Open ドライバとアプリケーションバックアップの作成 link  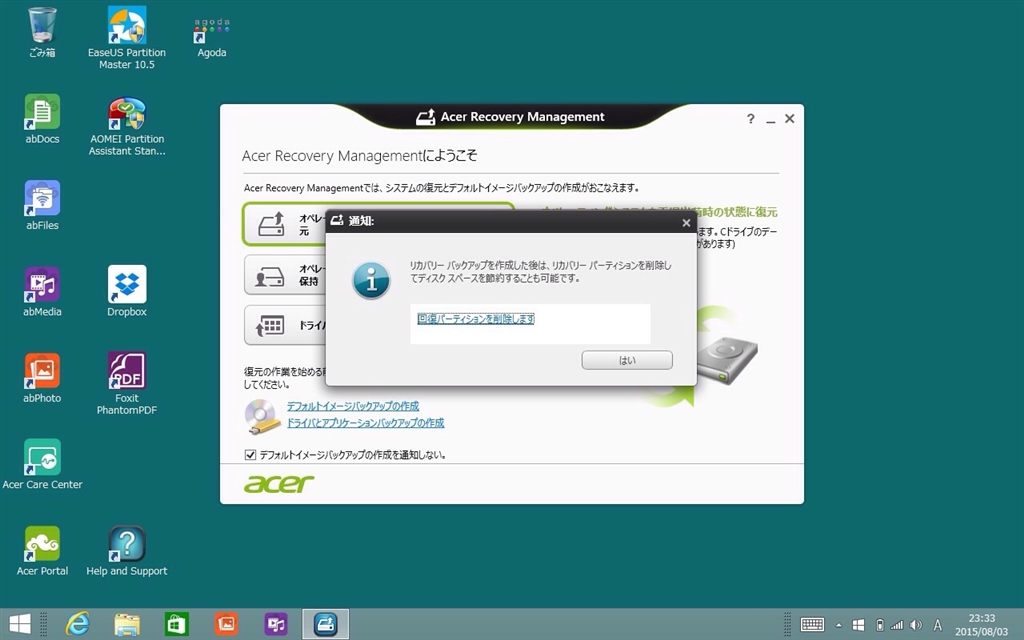pos(366,423)
